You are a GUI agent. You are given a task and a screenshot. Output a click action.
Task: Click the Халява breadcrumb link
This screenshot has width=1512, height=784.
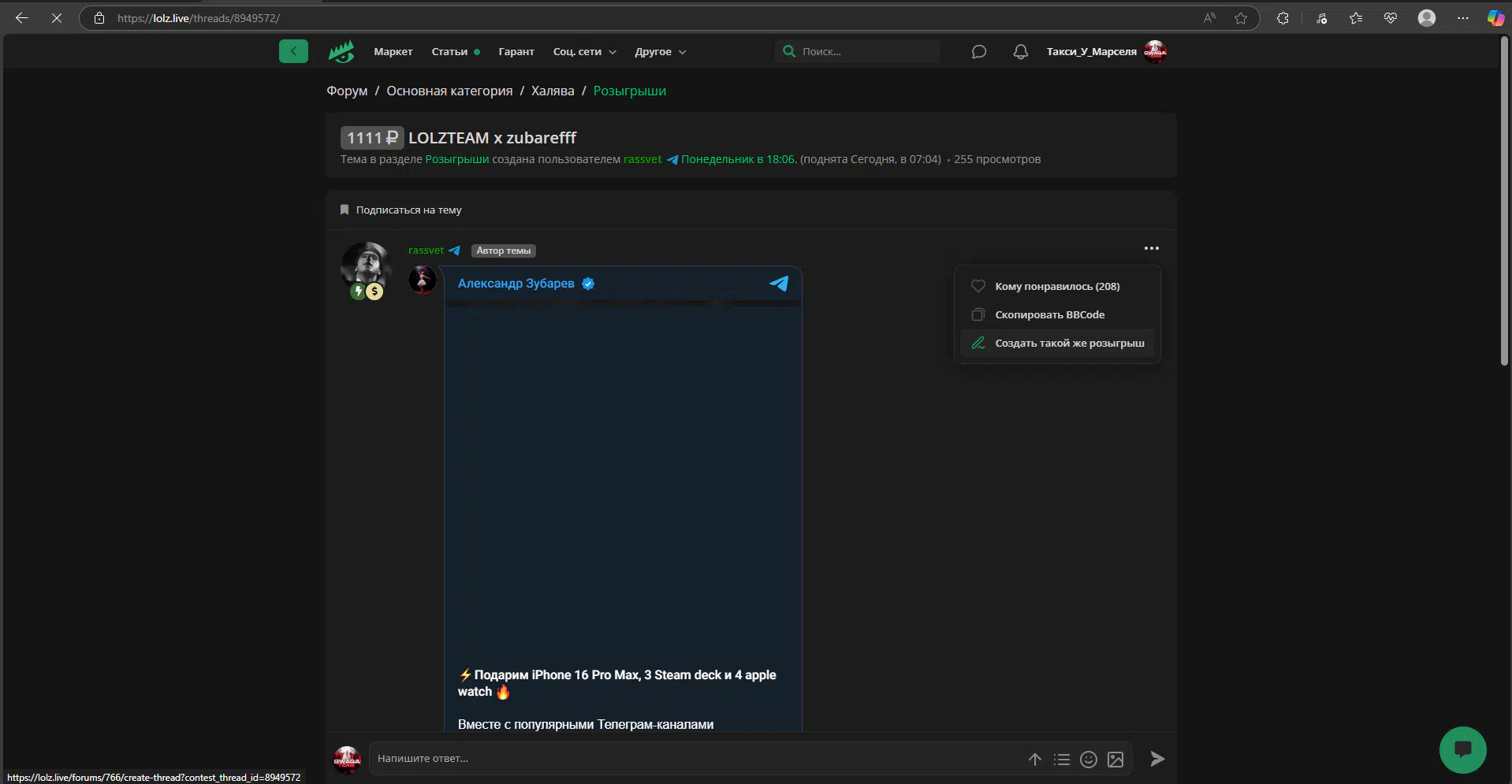(553, 91)
